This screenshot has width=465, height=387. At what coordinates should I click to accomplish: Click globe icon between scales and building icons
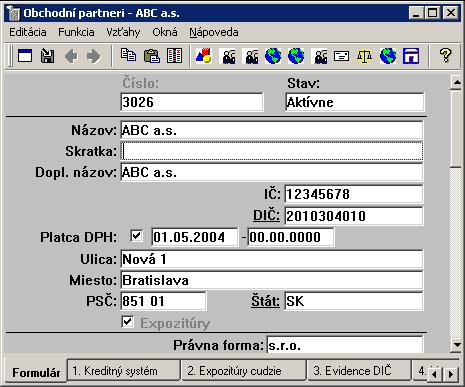388,56
